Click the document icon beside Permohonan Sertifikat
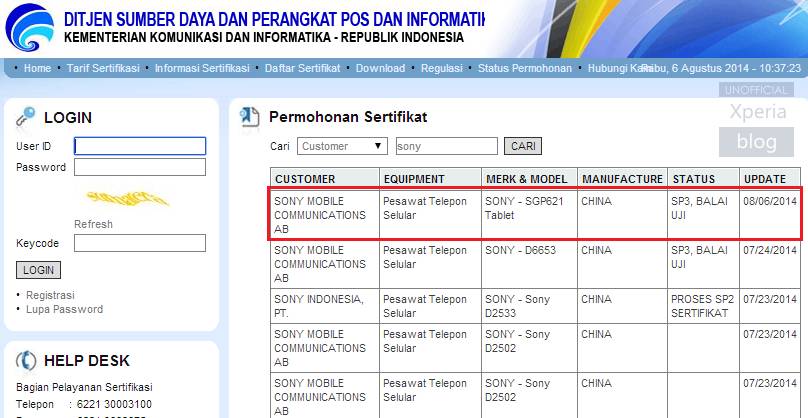The image size is (808, 418). point(250,116)
